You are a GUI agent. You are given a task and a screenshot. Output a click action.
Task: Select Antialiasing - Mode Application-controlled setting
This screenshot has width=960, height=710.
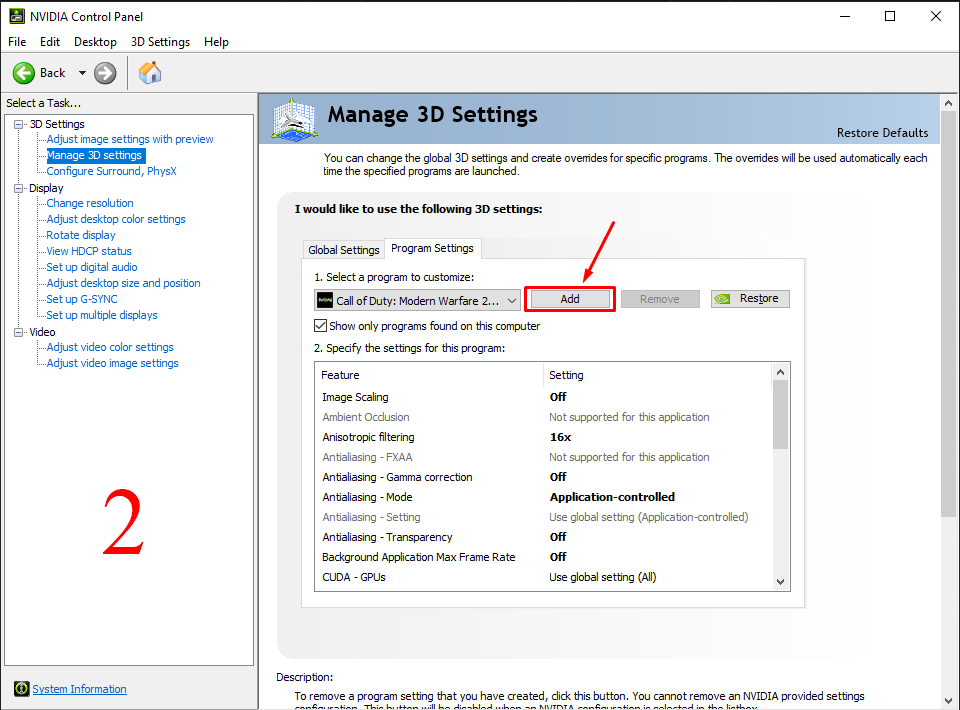[612, 497]
